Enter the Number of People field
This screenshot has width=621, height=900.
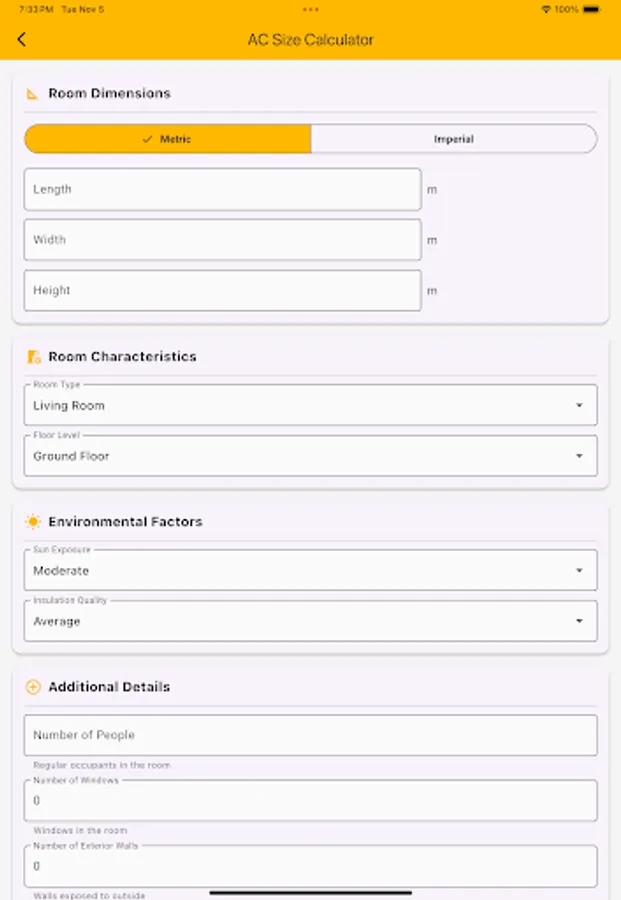point(310,735)
